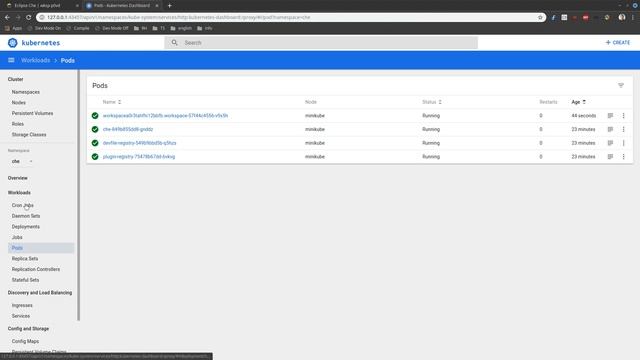
Task: Open the devfile-registry pod link
Action: click(x=140, y=143)
